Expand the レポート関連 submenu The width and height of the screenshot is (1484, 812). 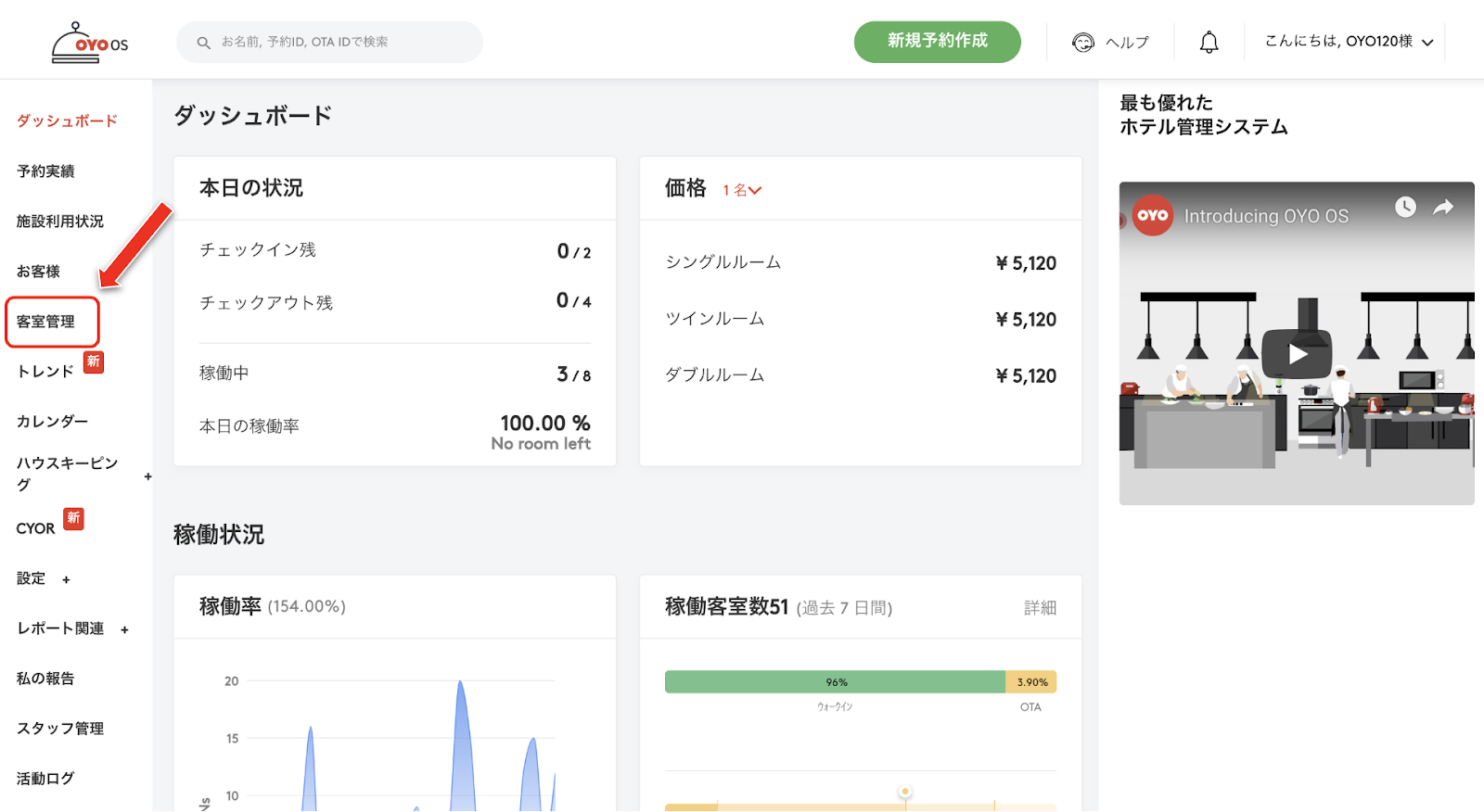pos(124,629)
